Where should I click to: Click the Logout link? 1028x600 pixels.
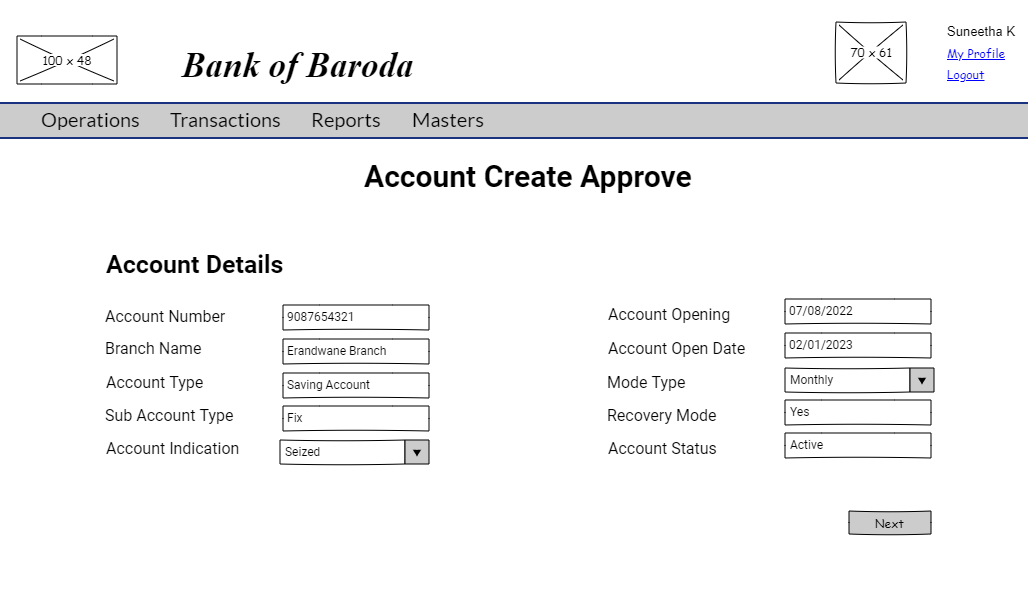point(965,75)
